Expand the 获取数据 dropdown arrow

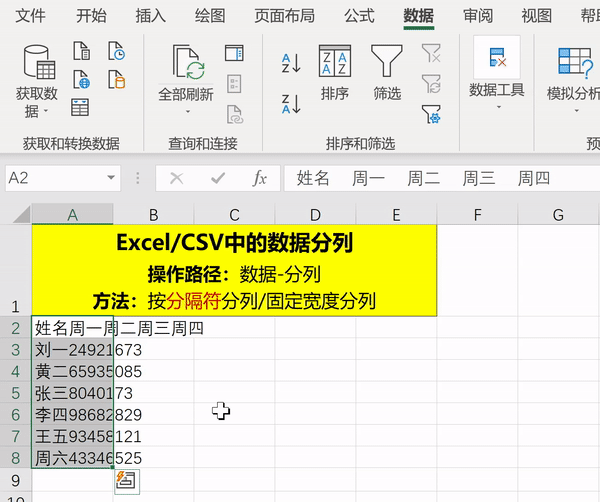tap(46, 111)
